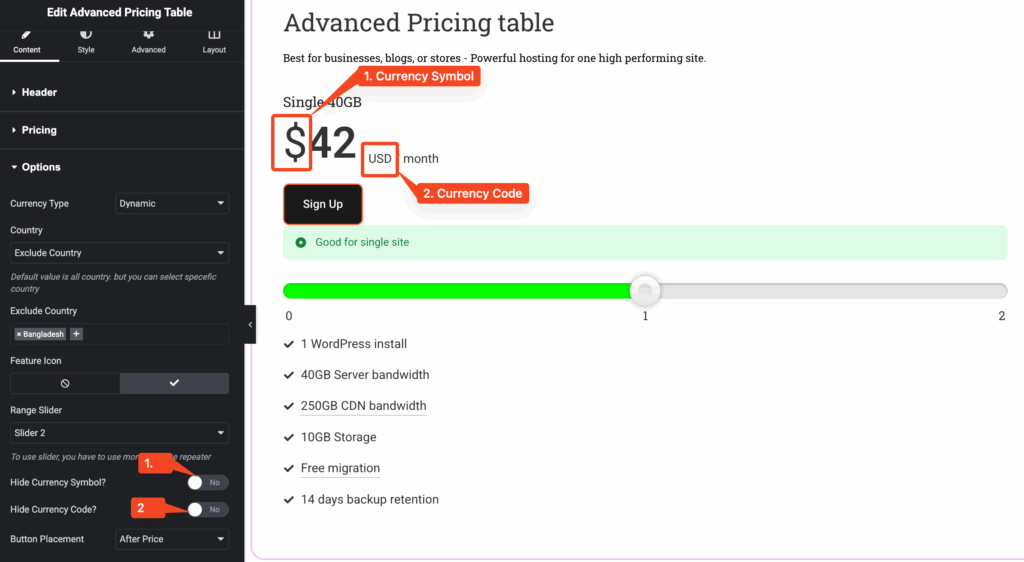Open the Advanced tab

click(x=148, y=41)
